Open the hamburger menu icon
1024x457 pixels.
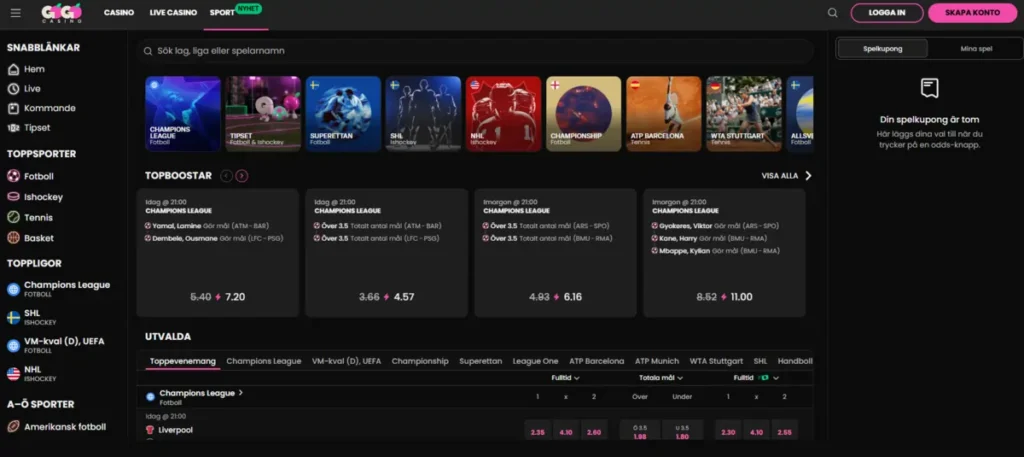click(x=16, y=13)
